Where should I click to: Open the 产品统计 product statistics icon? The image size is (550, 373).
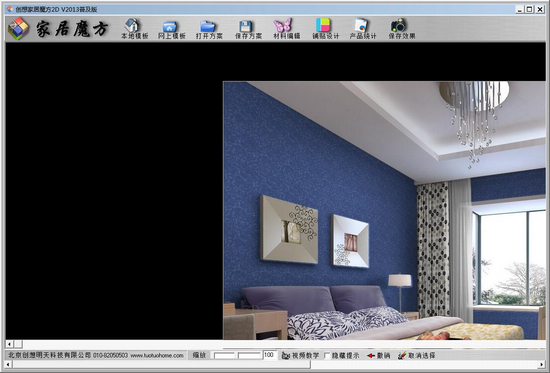[x=363, y=28]
